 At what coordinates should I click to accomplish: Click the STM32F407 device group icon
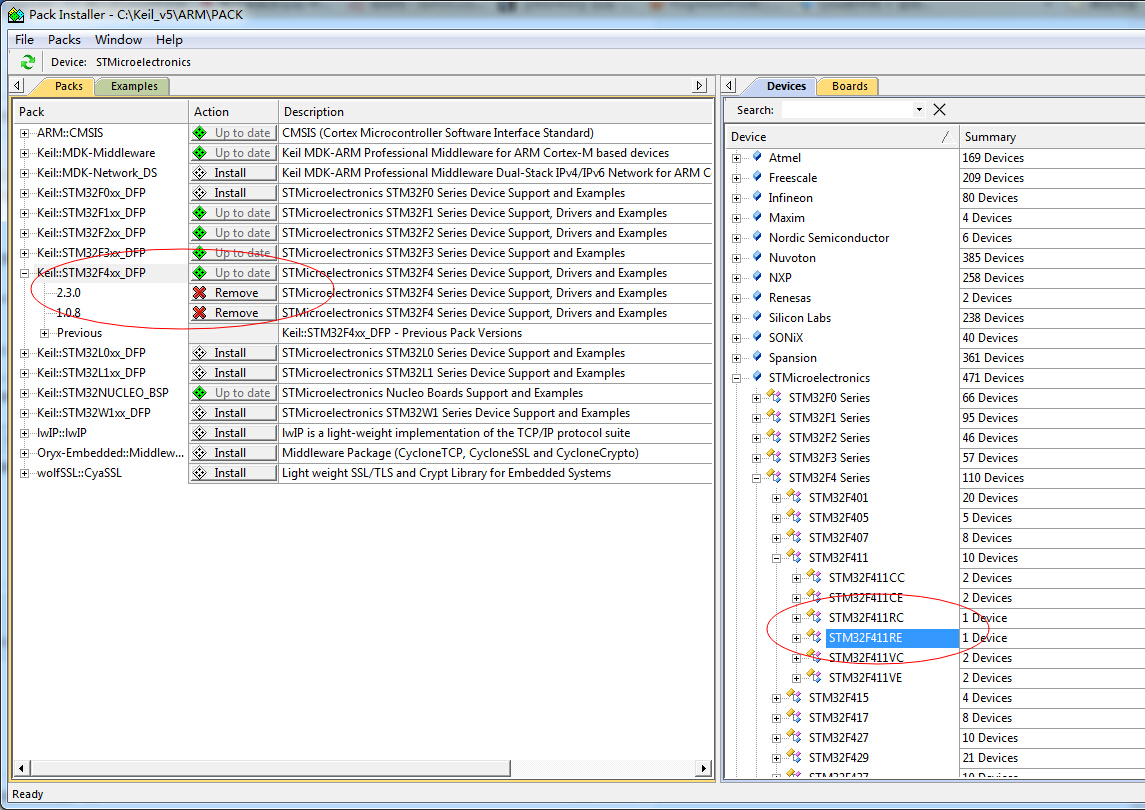[x=794, y=537]
